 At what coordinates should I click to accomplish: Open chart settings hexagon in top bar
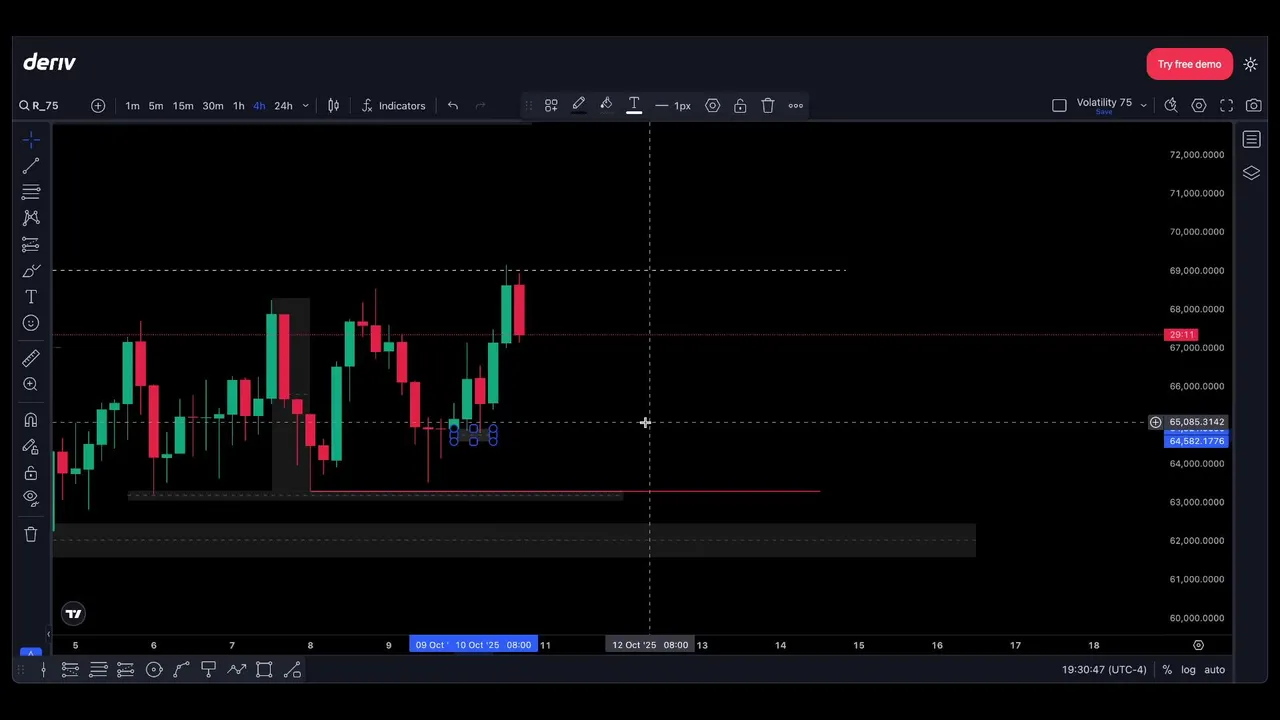coord(1199,106)
